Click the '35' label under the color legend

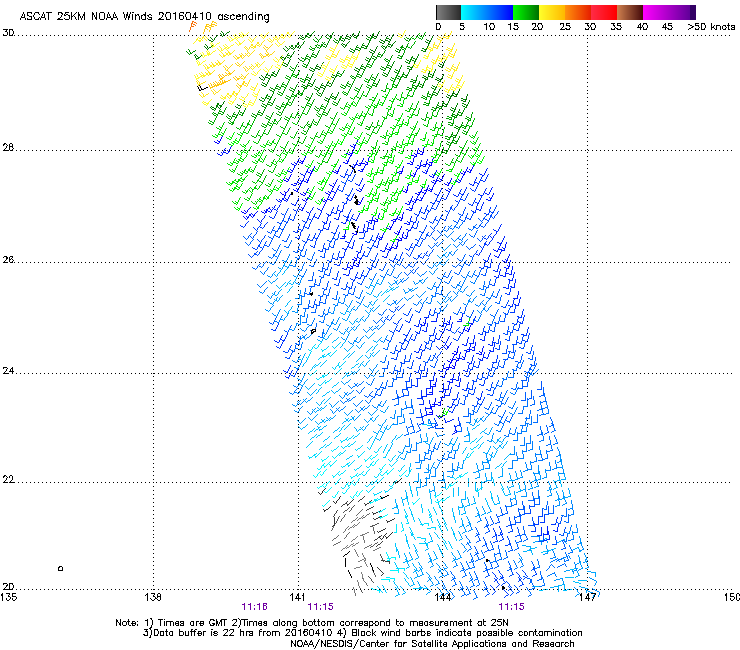point(616,27)
